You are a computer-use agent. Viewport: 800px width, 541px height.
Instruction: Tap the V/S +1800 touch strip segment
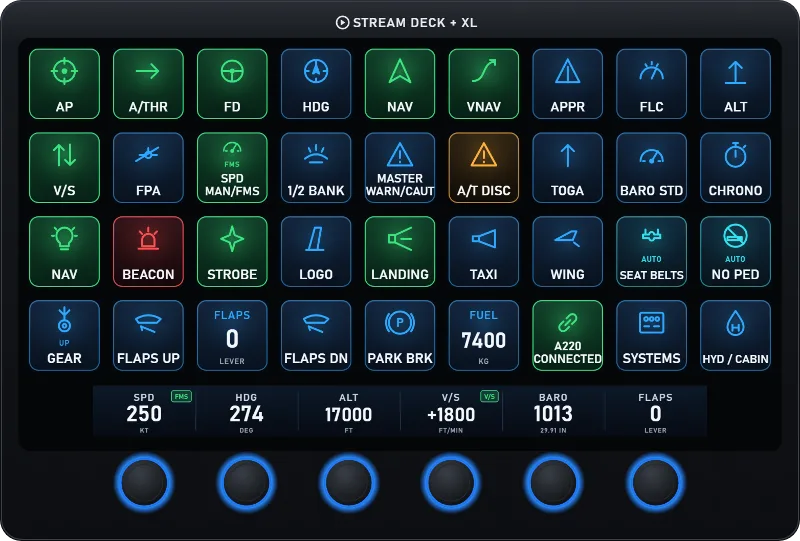click(451, 411)
